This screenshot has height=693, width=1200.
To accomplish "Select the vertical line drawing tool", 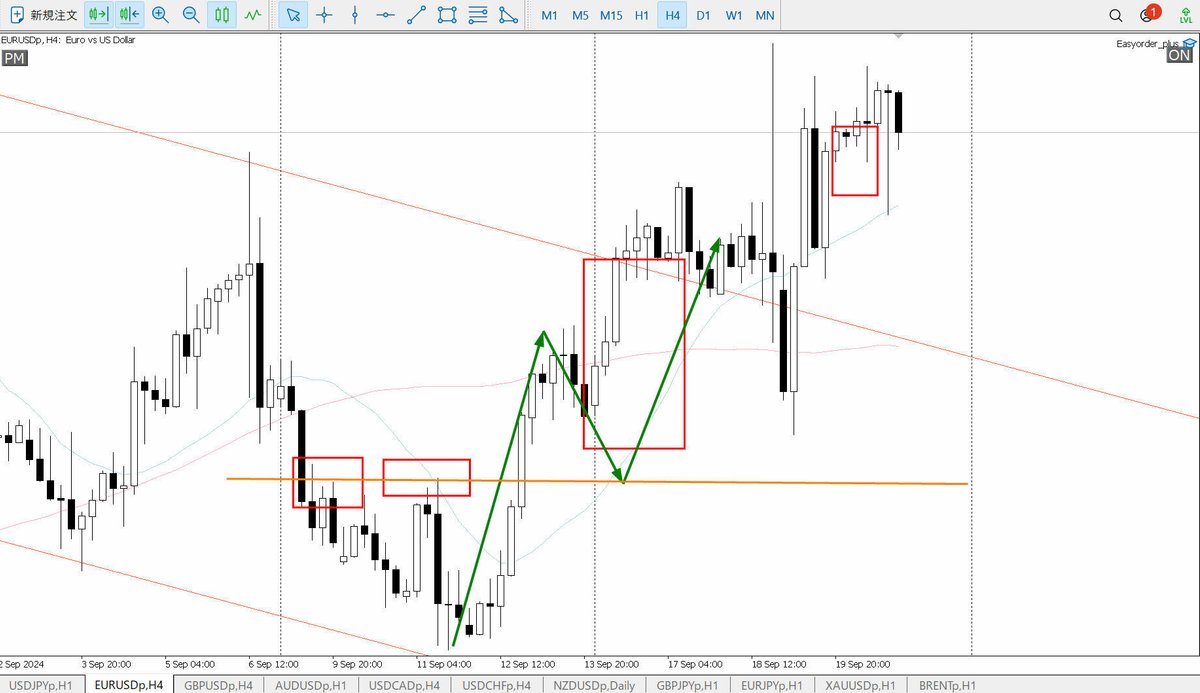I will tap(354, 15).
